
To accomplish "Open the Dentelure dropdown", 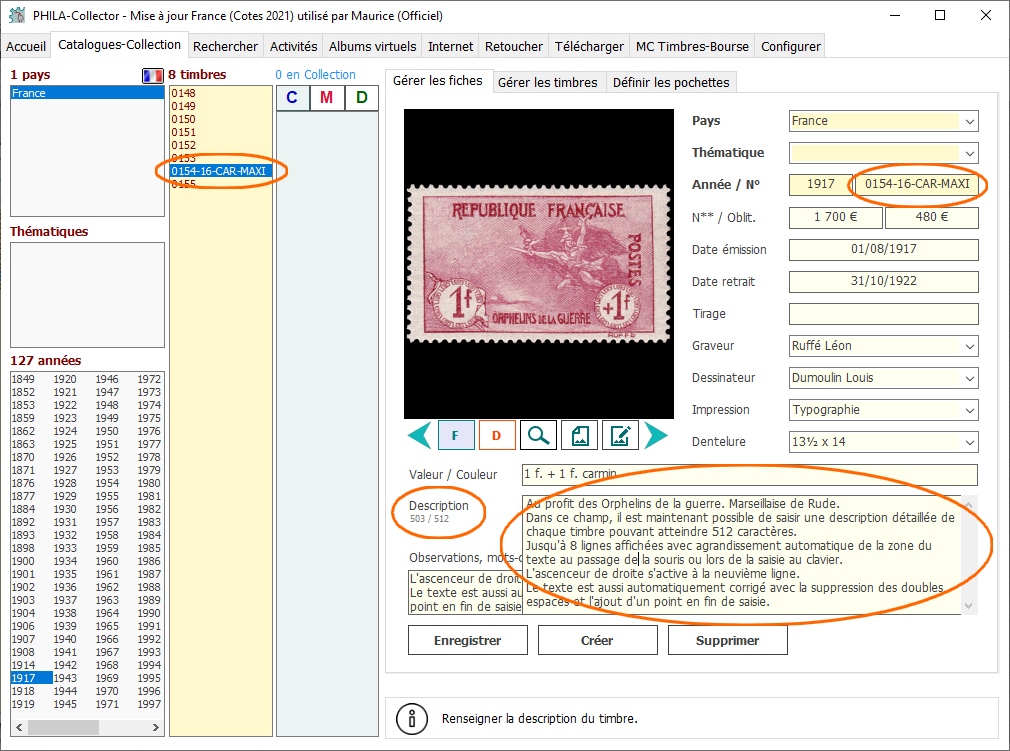I will click(969, 442).
